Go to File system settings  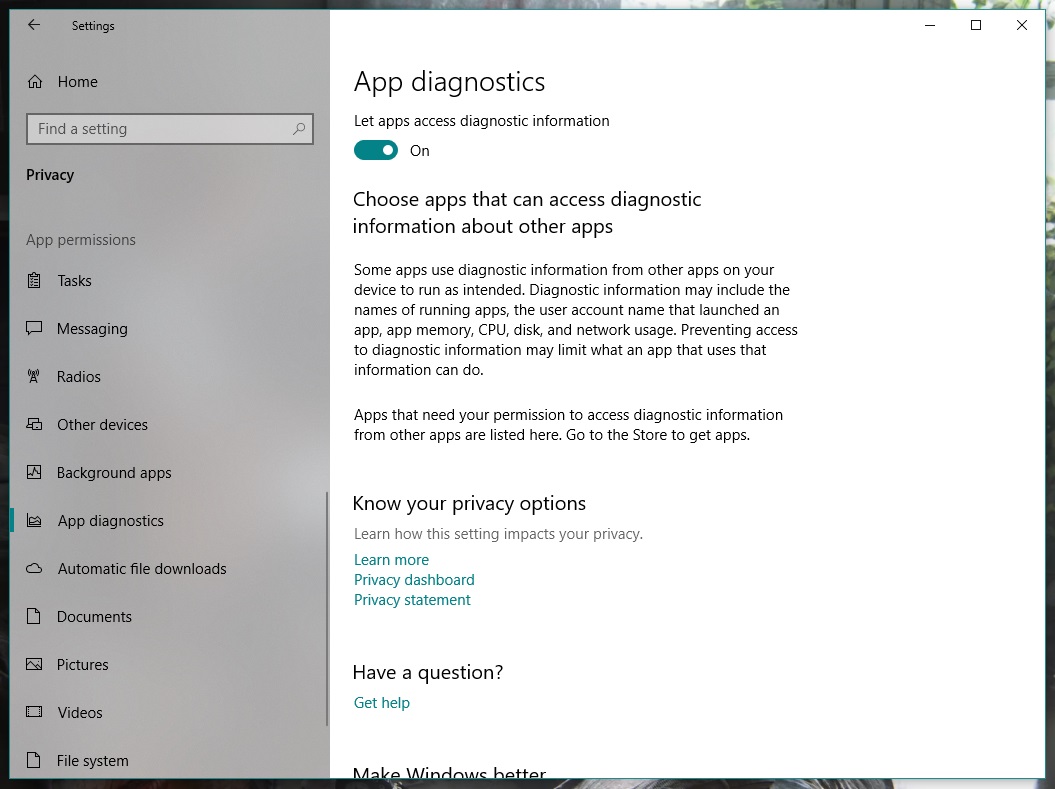click(92, 761)
